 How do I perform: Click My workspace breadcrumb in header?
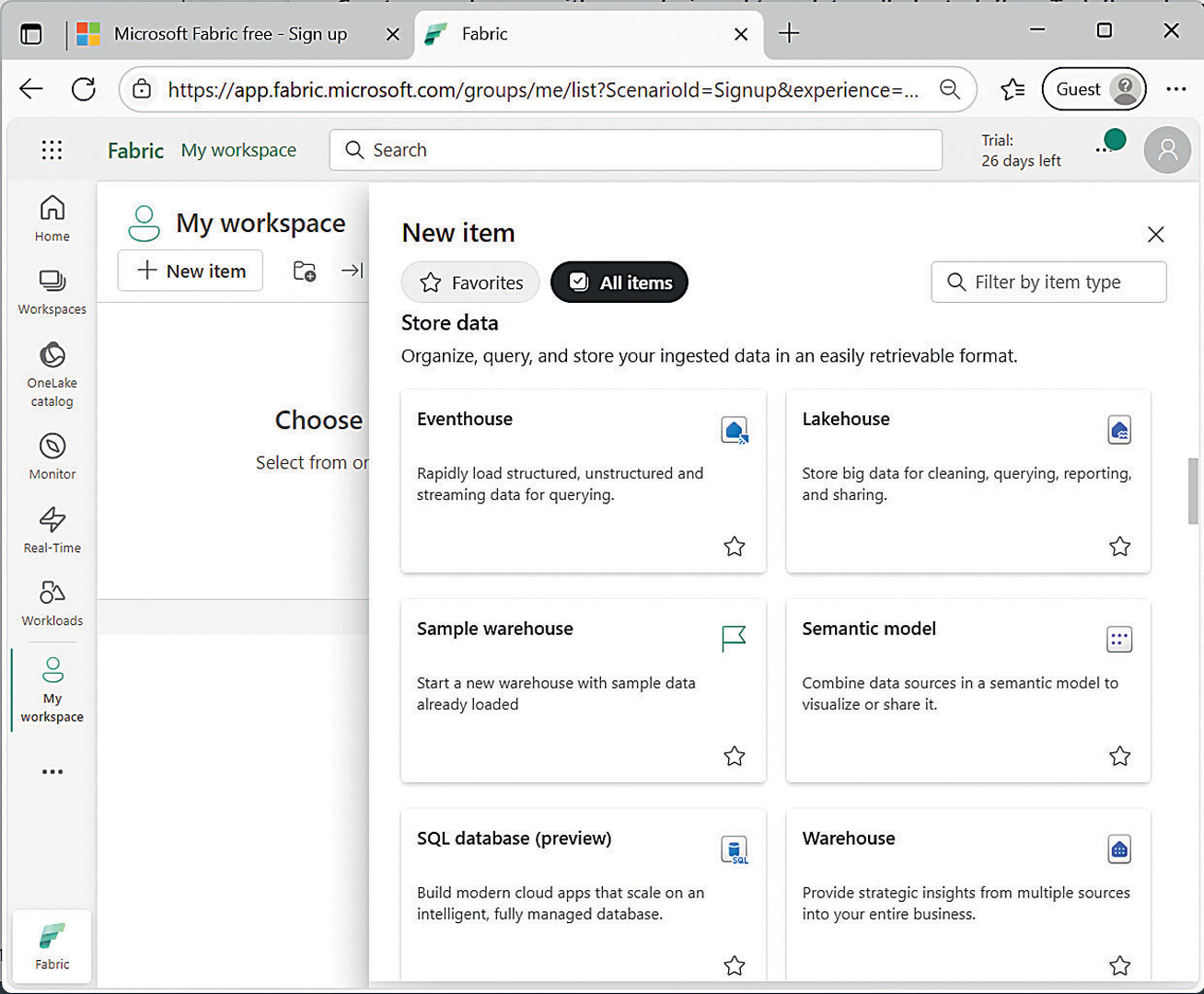(x=238, y=150)
